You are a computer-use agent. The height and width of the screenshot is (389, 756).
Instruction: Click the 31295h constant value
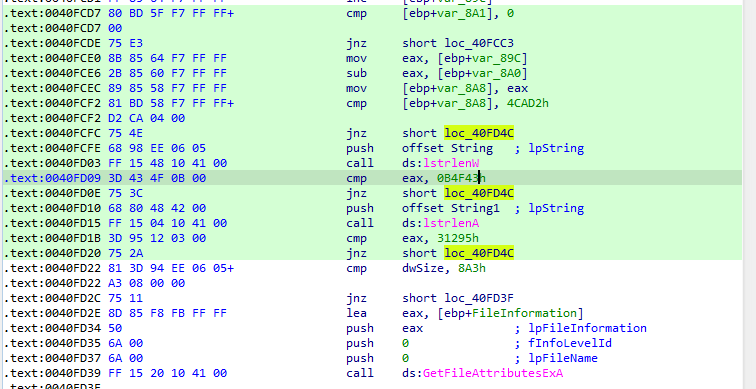tap(458, 238)
